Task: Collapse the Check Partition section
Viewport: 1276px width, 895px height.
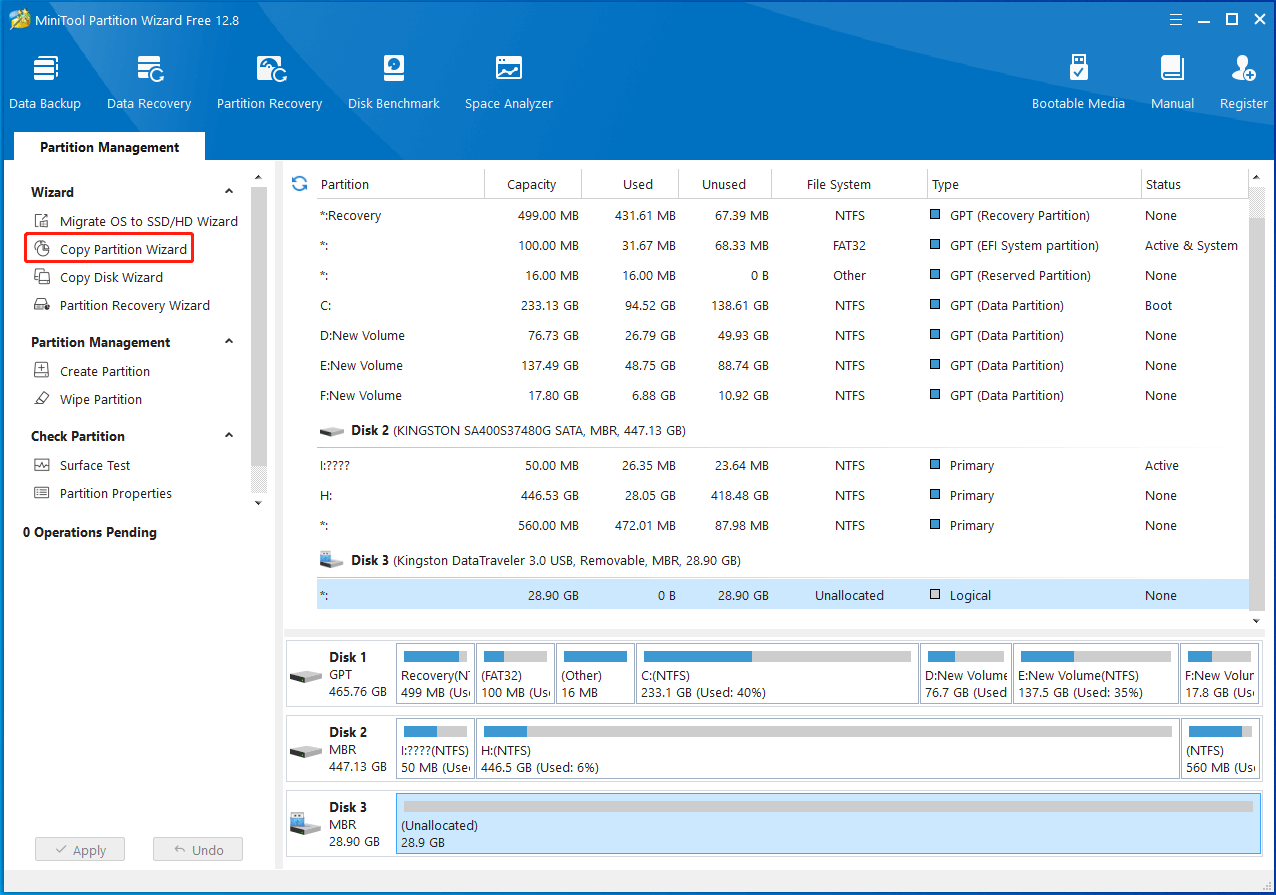Action: [229, 436]
